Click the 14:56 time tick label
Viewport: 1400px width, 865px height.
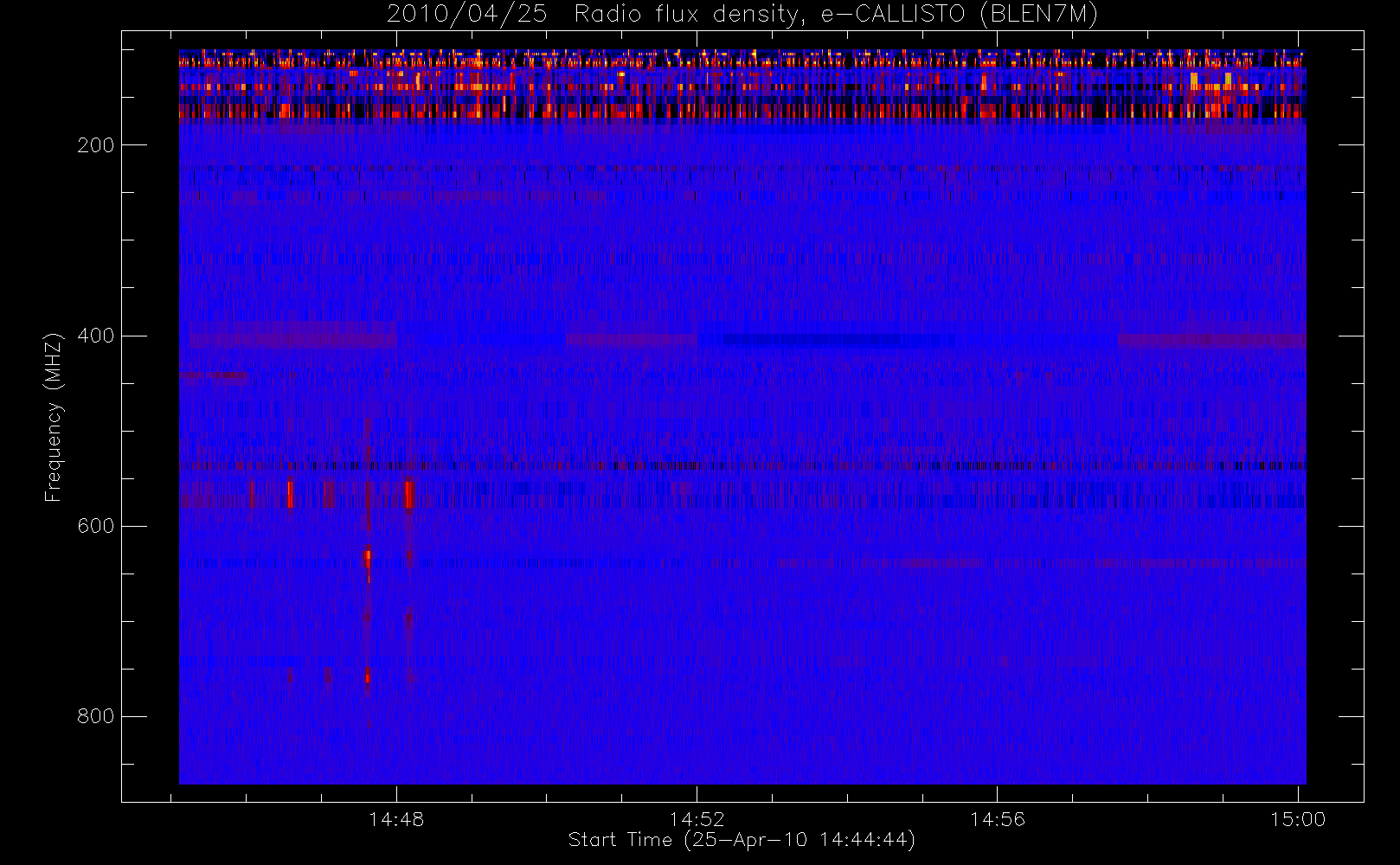(x=997, y=819)
